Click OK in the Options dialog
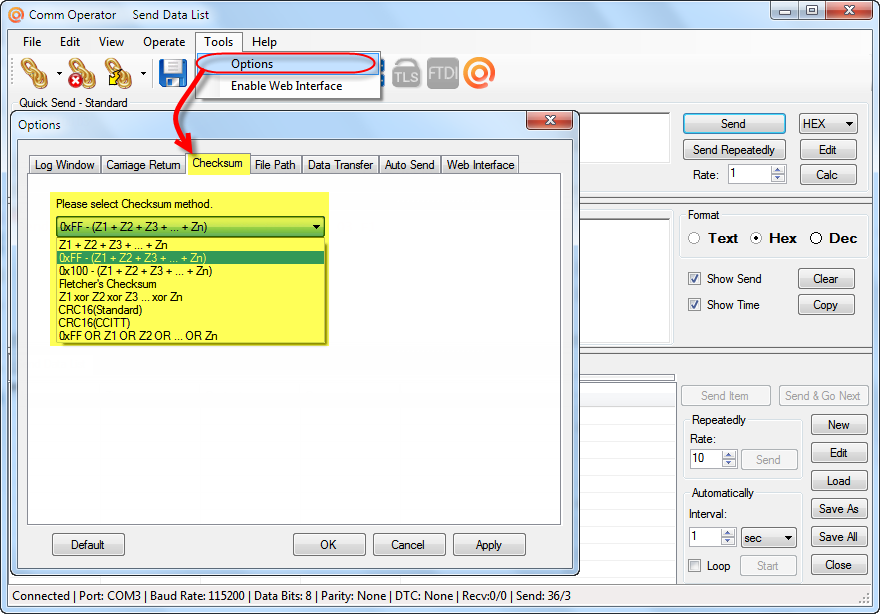This screenshot has width=880, height=614. [329, 545]
